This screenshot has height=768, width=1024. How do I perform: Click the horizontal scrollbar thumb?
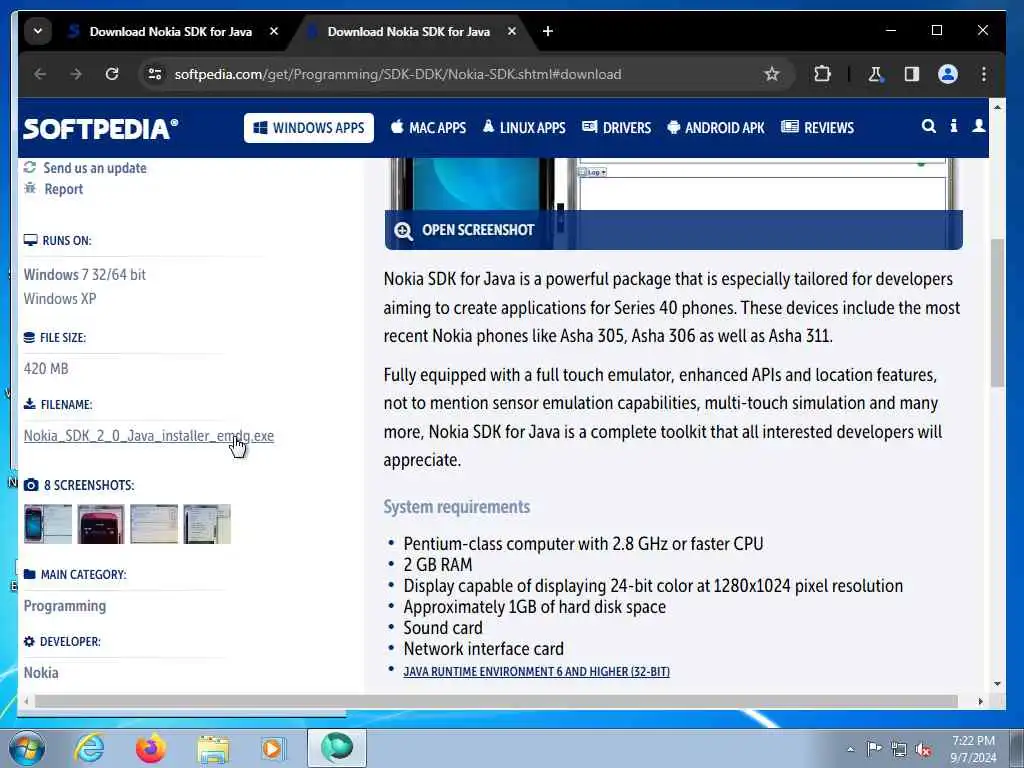[496, 701]
